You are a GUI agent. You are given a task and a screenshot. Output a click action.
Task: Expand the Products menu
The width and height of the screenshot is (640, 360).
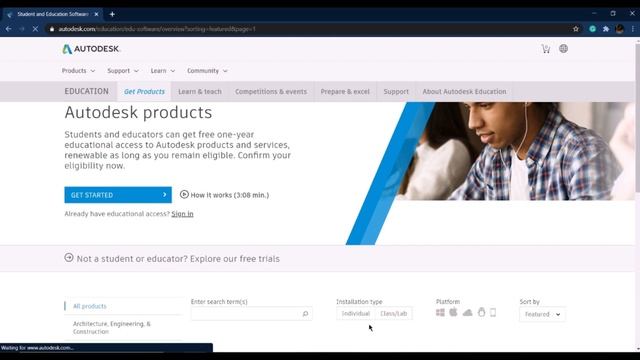coord(78,71)
